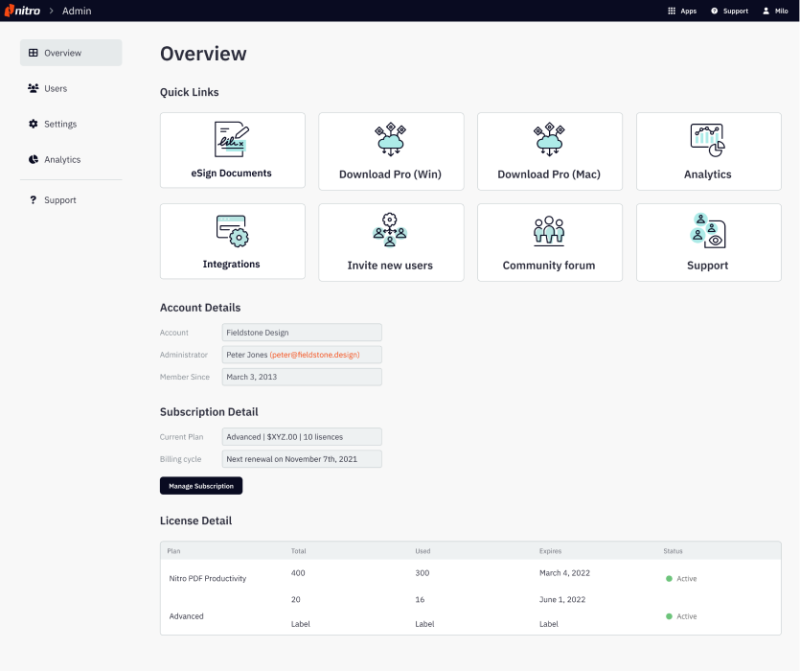Click the Download Pro (Mac) cloud icon
The width and height of the screenshot is (800, 671).
coord(549,139)
